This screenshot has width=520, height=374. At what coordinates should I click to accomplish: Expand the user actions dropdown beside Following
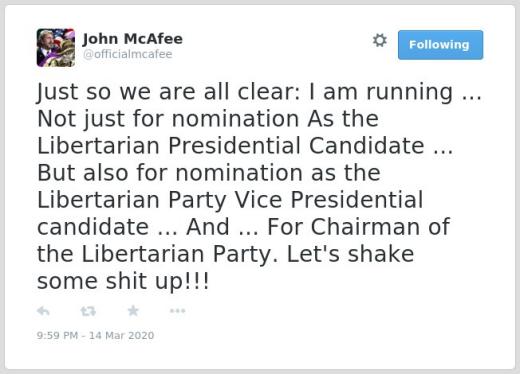pos(380,41)
